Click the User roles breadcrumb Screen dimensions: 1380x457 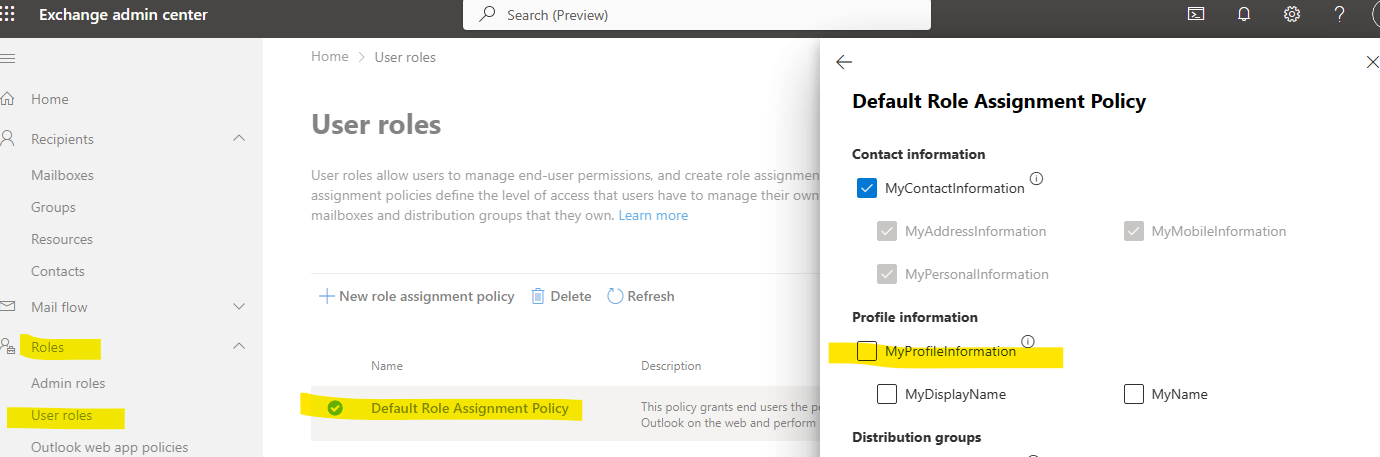coord(405,57)
